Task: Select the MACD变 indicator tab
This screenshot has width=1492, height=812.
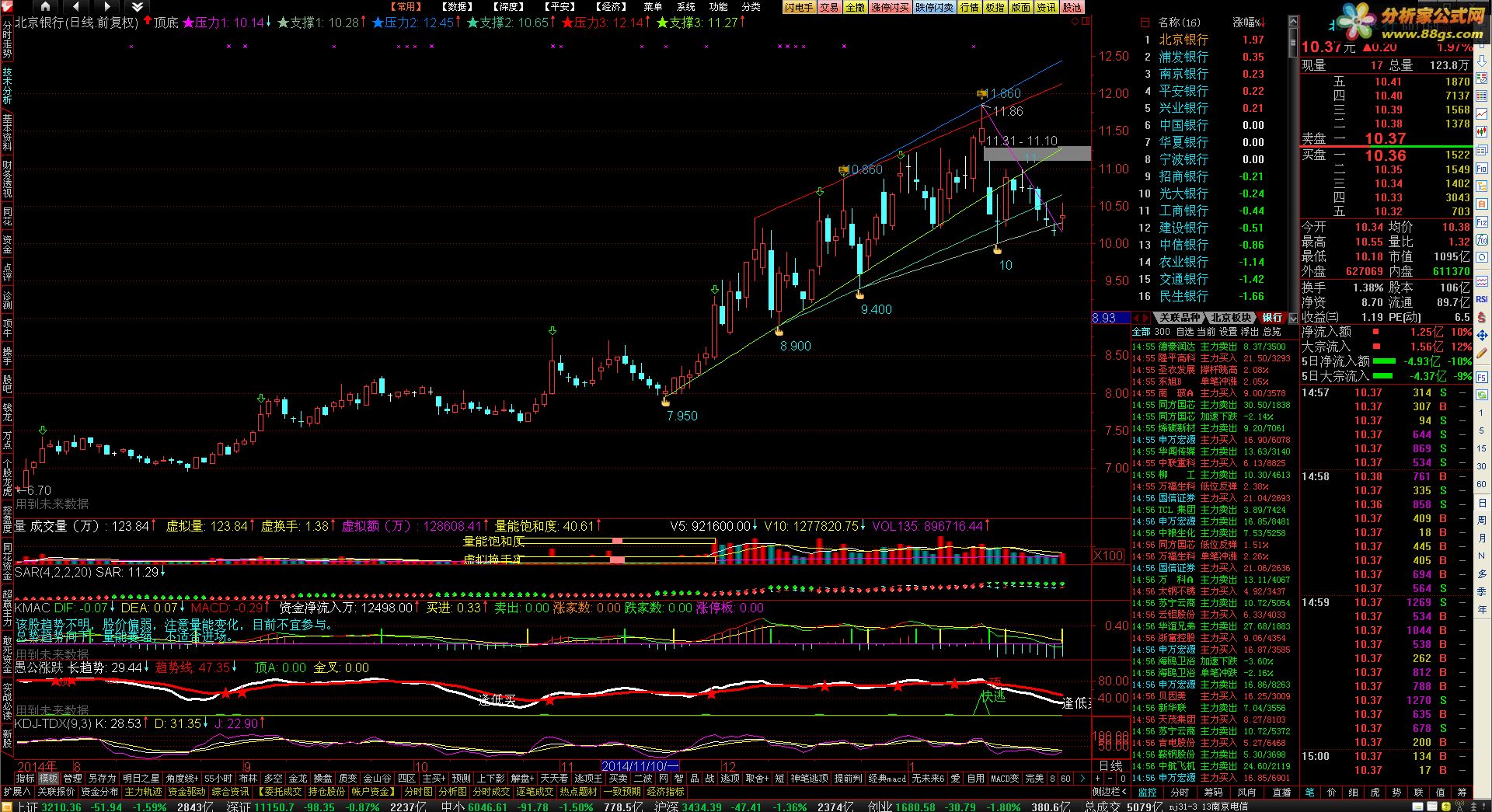Action: click(1004, 779)
